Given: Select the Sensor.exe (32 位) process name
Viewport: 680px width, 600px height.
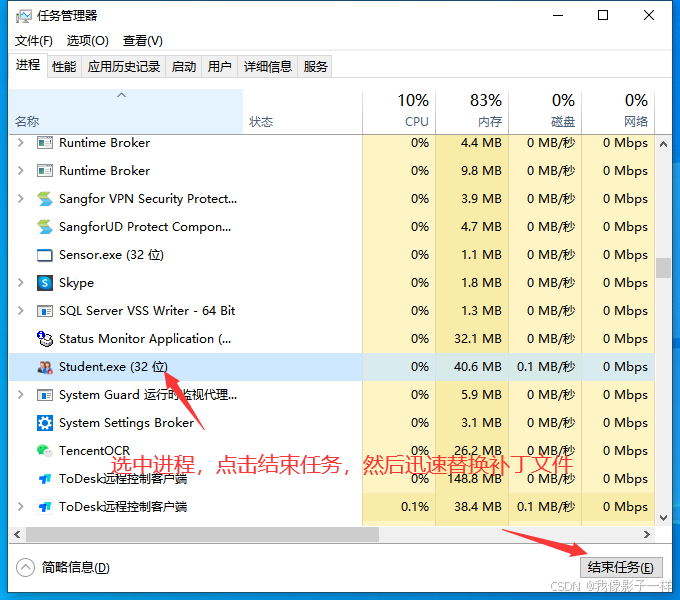Looking at the screenshot, I should tap(111, 255).
